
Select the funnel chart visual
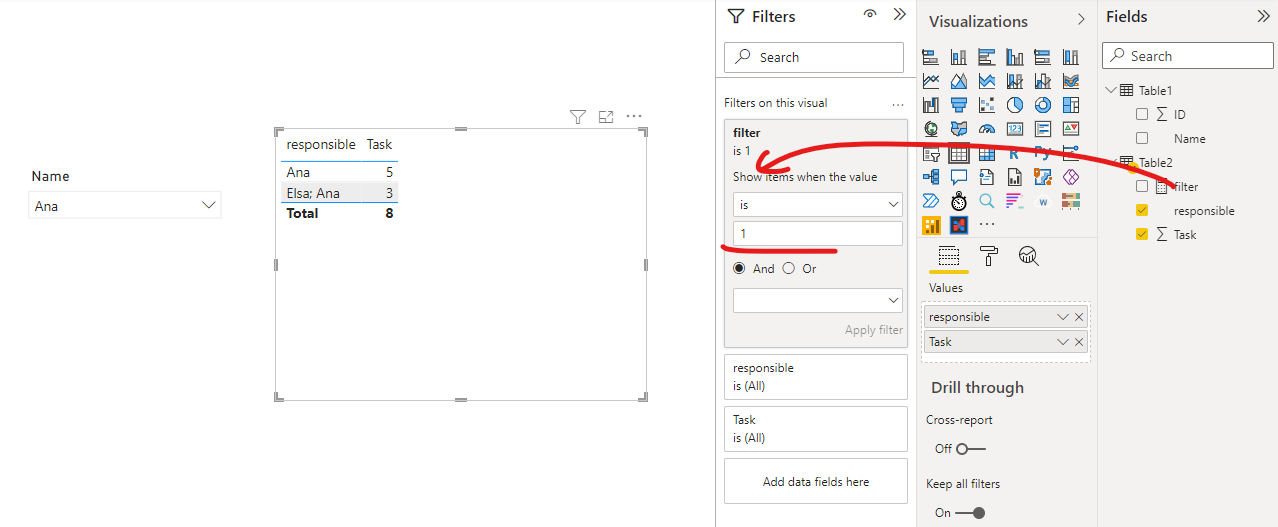coord(959,105)
